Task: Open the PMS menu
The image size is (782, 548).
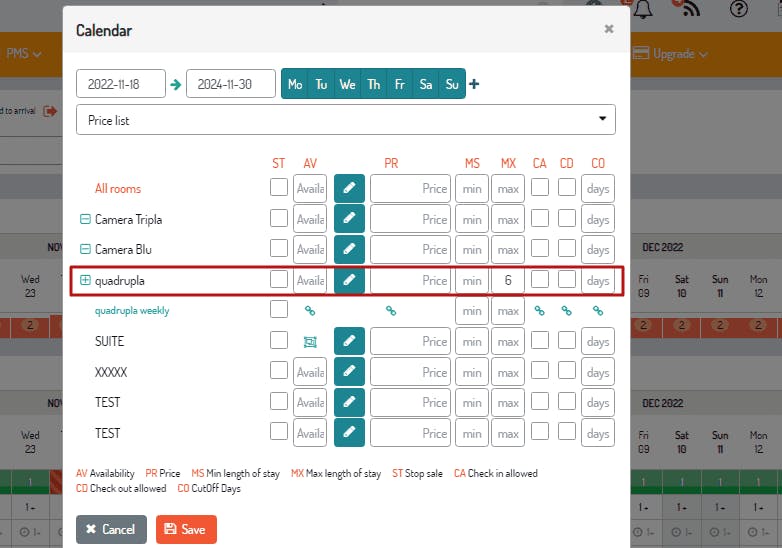Action: click(x=23, y=53)
